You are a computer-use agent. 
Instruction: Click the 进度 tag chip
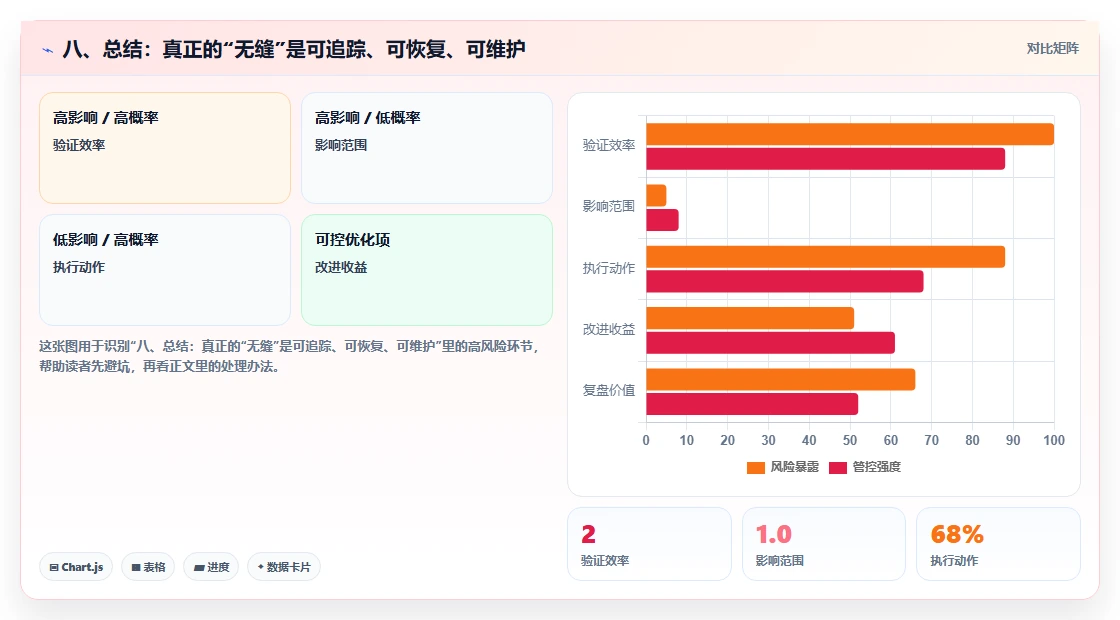211,567
